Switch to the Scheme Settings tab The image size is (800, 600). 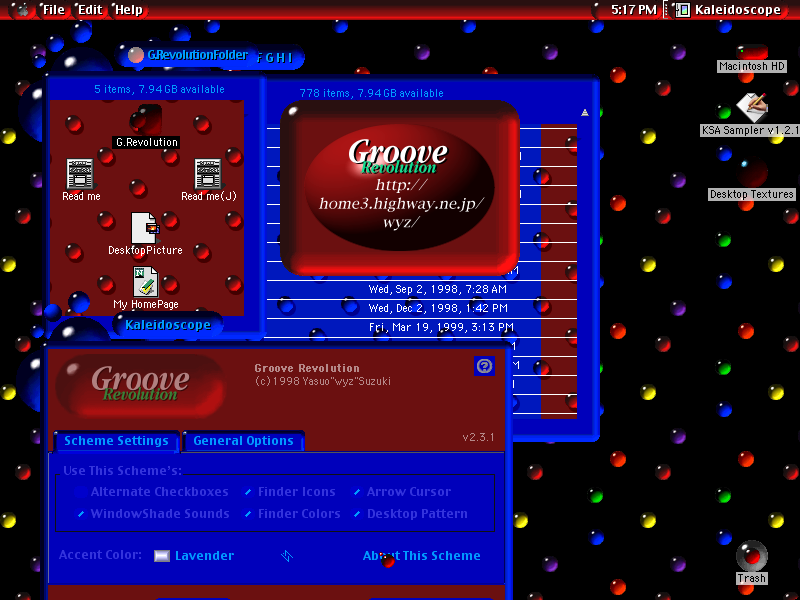[116, 441]
